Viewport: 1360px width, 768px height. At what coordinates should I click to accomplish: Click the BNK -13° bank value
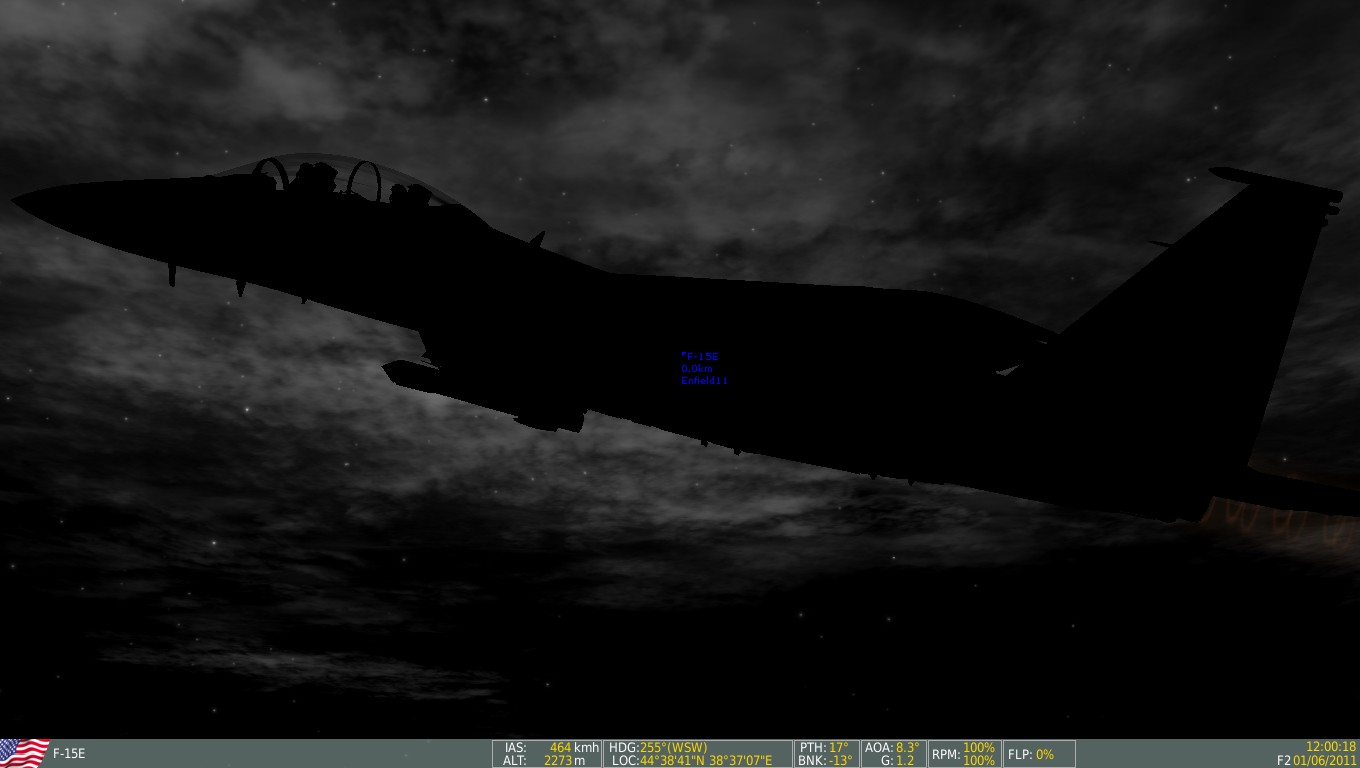825,761
